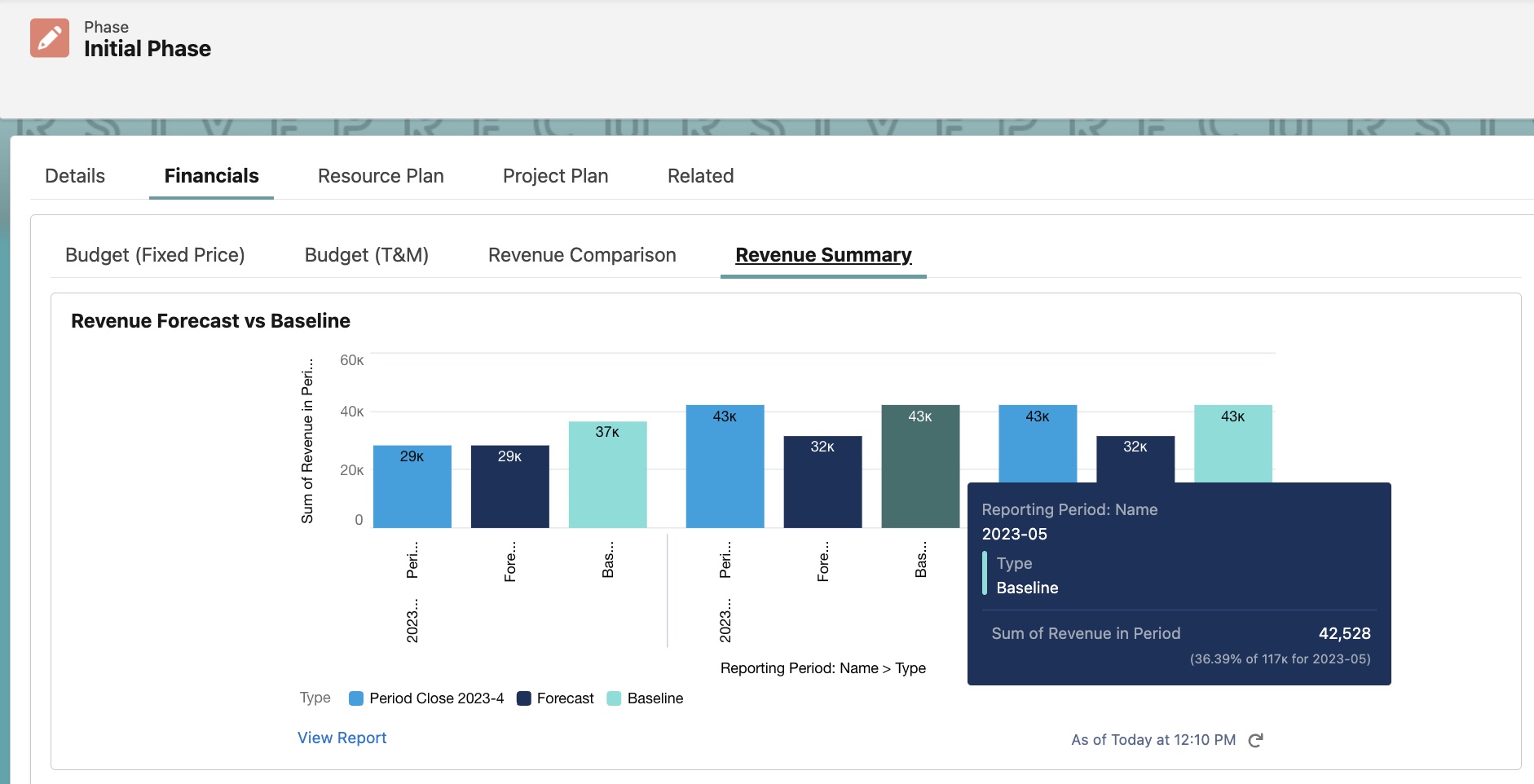
Task: Click the Phase record pencil icon
Action: [49, 37]
